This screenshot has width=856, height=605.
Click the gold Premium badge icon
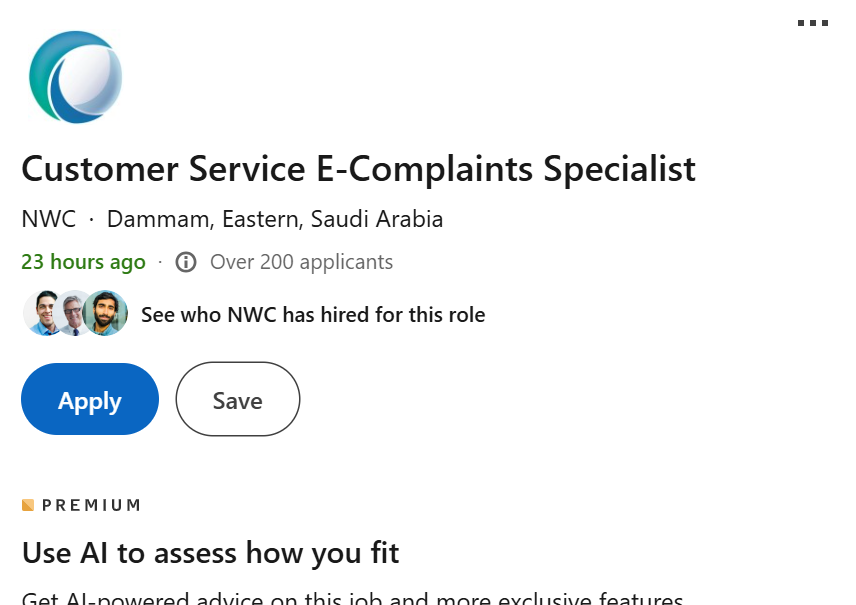28,505
